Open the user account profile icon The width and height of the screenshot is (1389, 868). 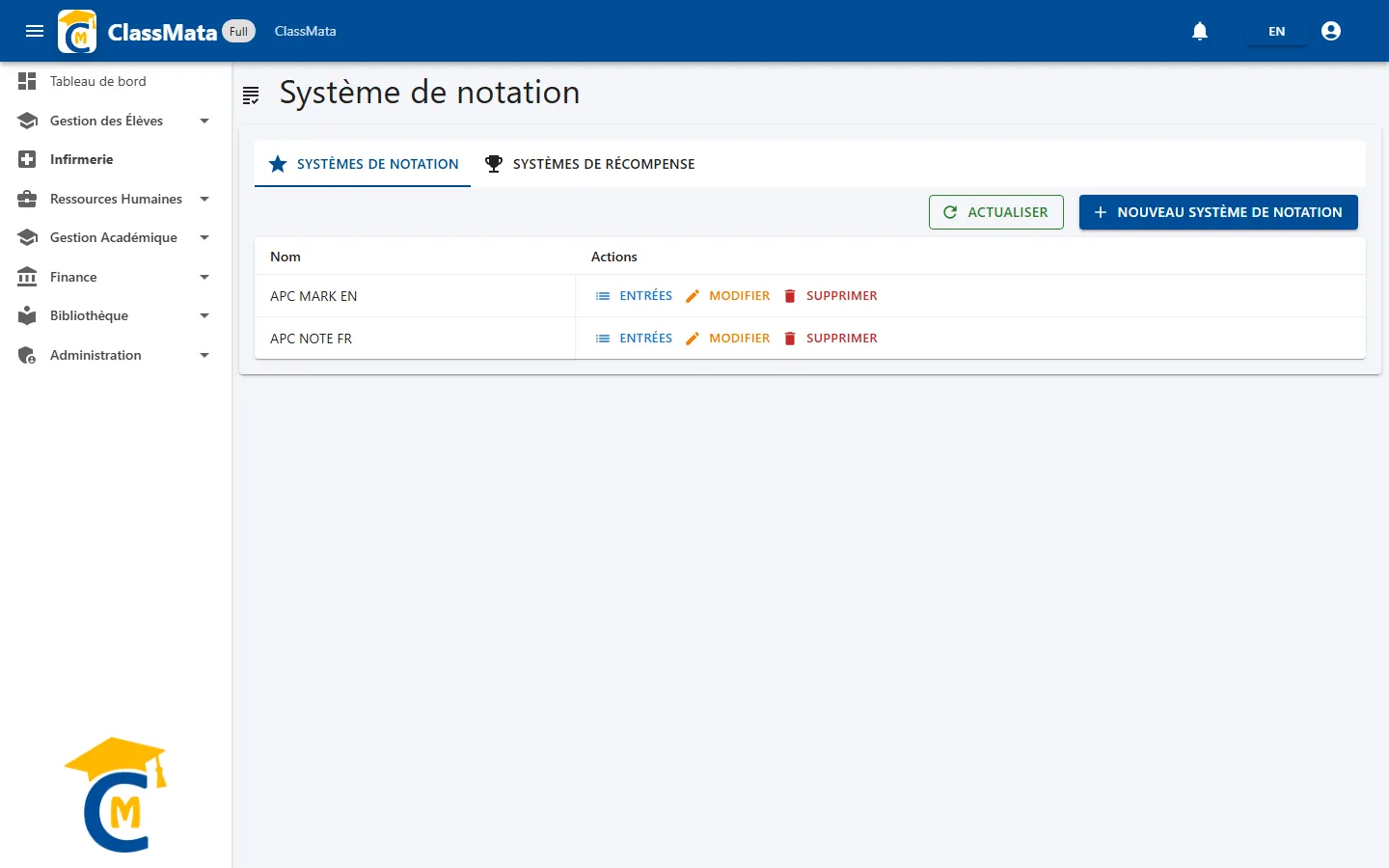tap(1331, 31)
